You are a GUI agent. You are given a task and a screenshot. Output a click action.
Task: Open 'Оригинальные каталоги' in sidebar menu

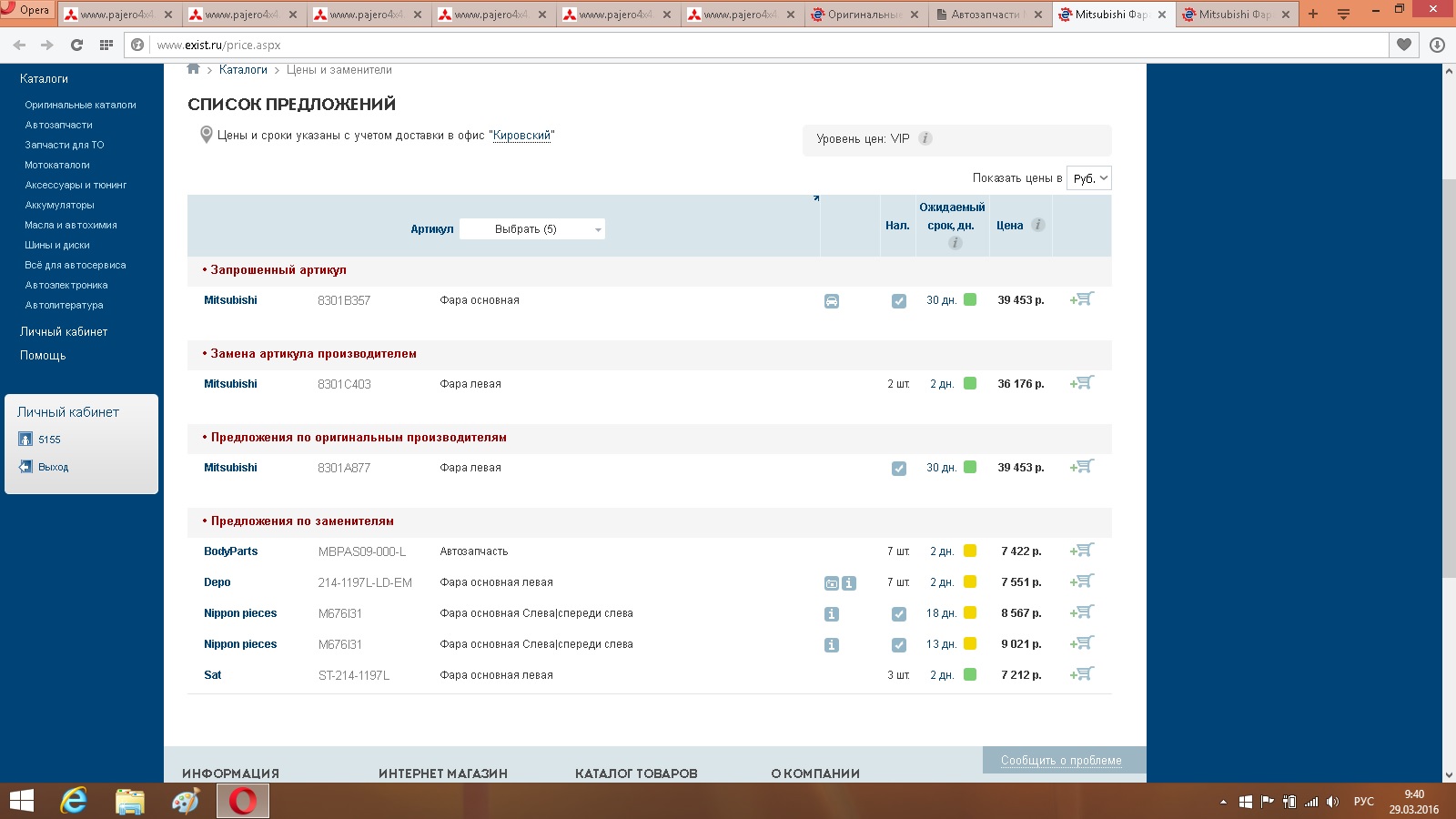pyautogui.click(x=80, y=105)
